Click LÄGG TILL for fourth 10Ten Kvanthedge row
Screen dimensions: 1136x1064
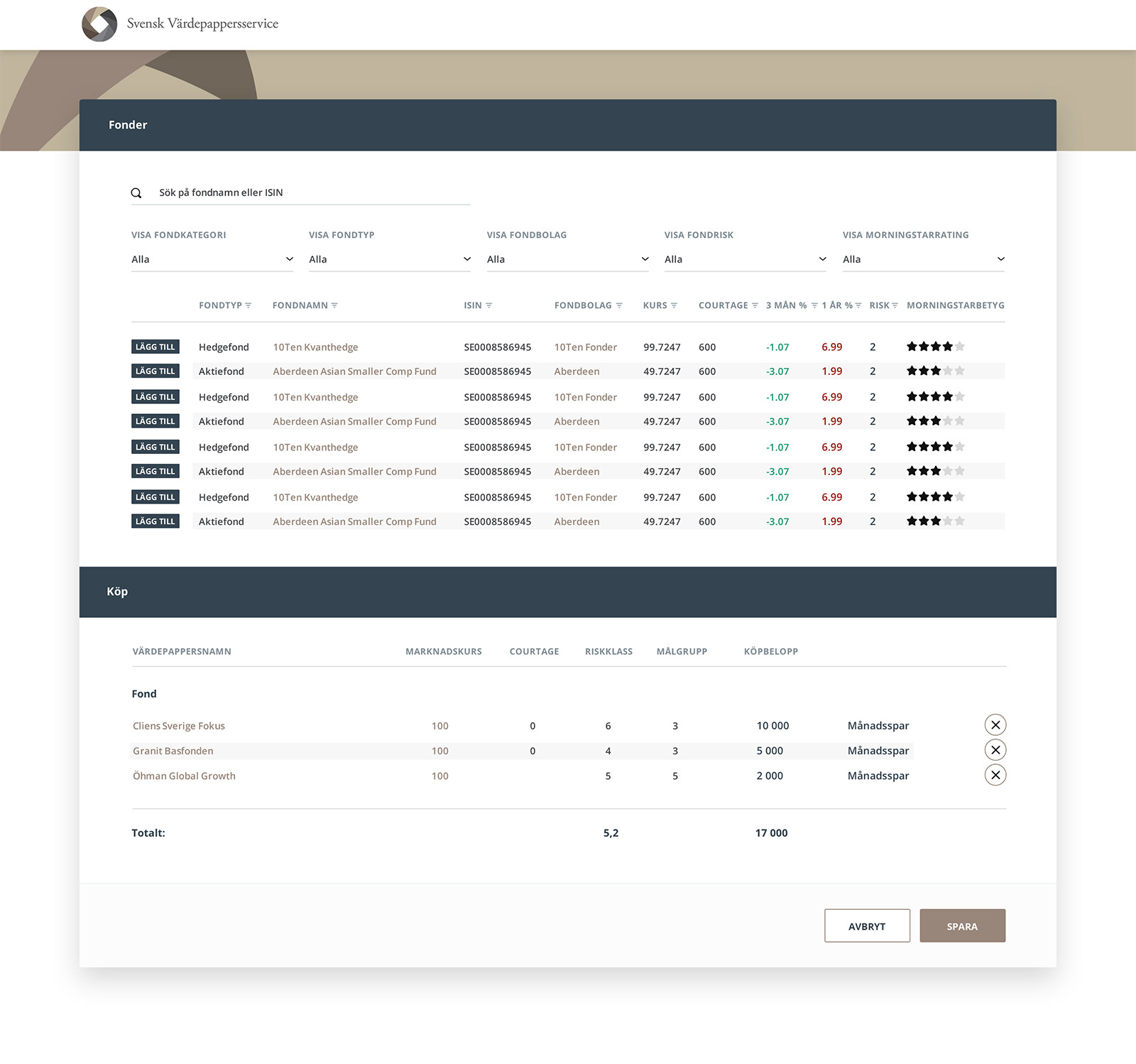click(x=155, y=497)
